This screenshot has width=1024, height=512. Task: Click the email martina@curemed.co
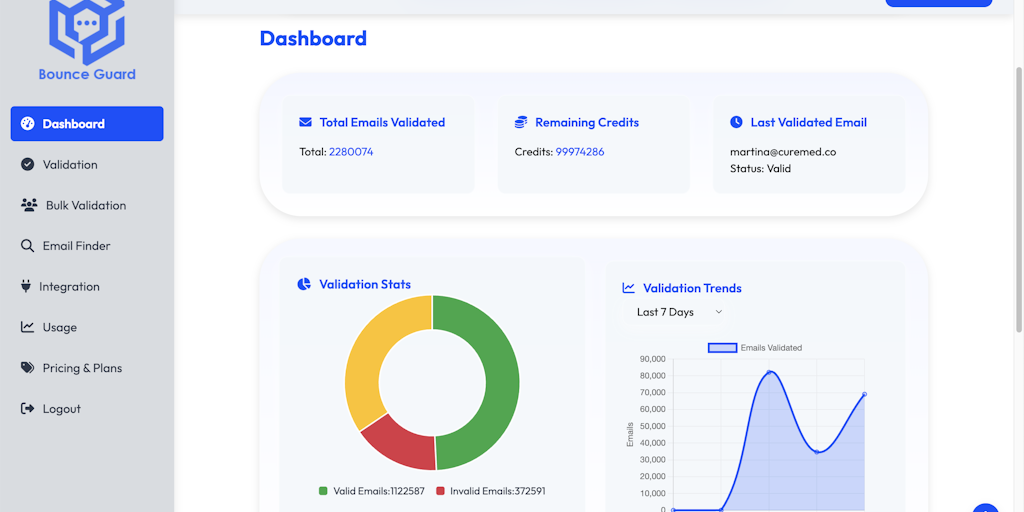pyautogui.click(x=783, y=152)
